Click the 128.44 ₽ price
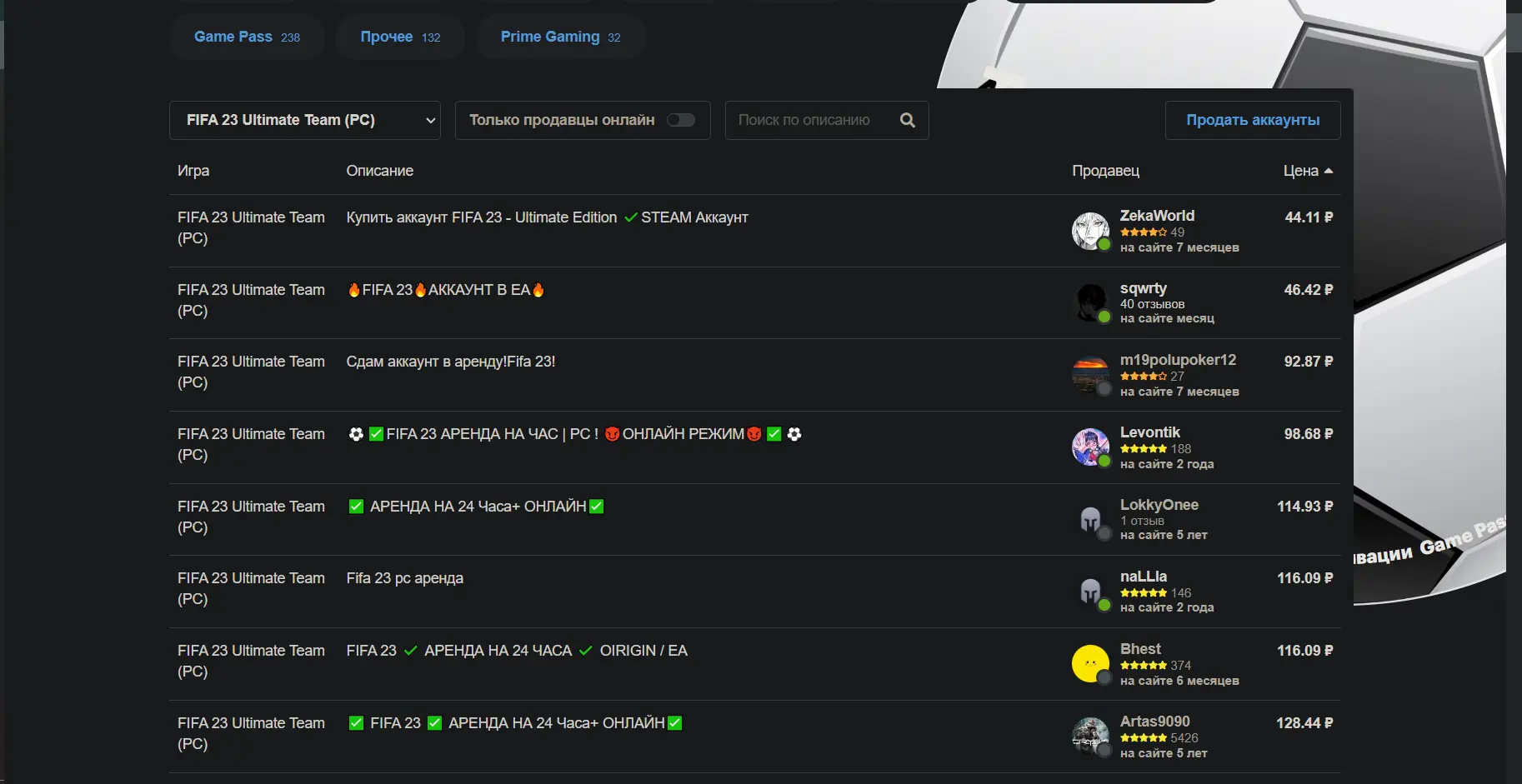The width and height of the screenshot is (1522, 784). click(1304, 723)
